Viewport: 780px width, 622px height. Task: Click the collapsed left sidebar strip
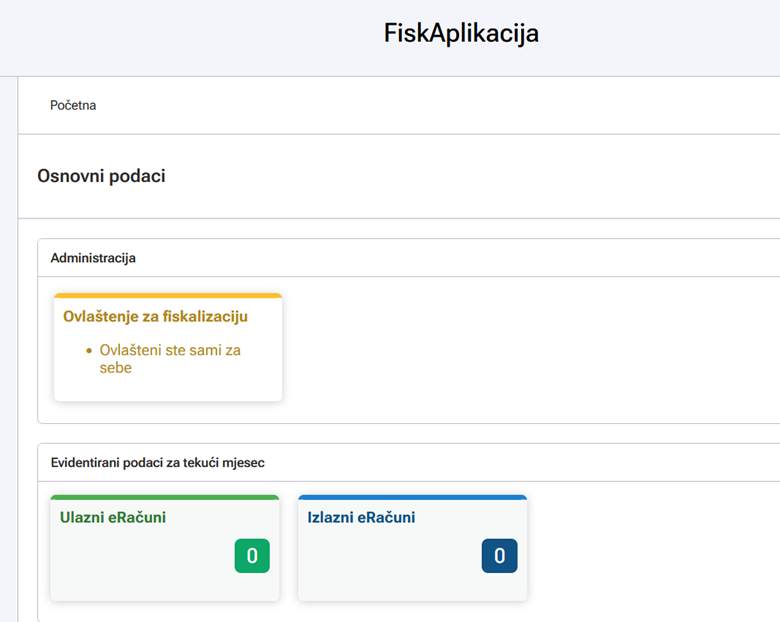tap(8, 350)
